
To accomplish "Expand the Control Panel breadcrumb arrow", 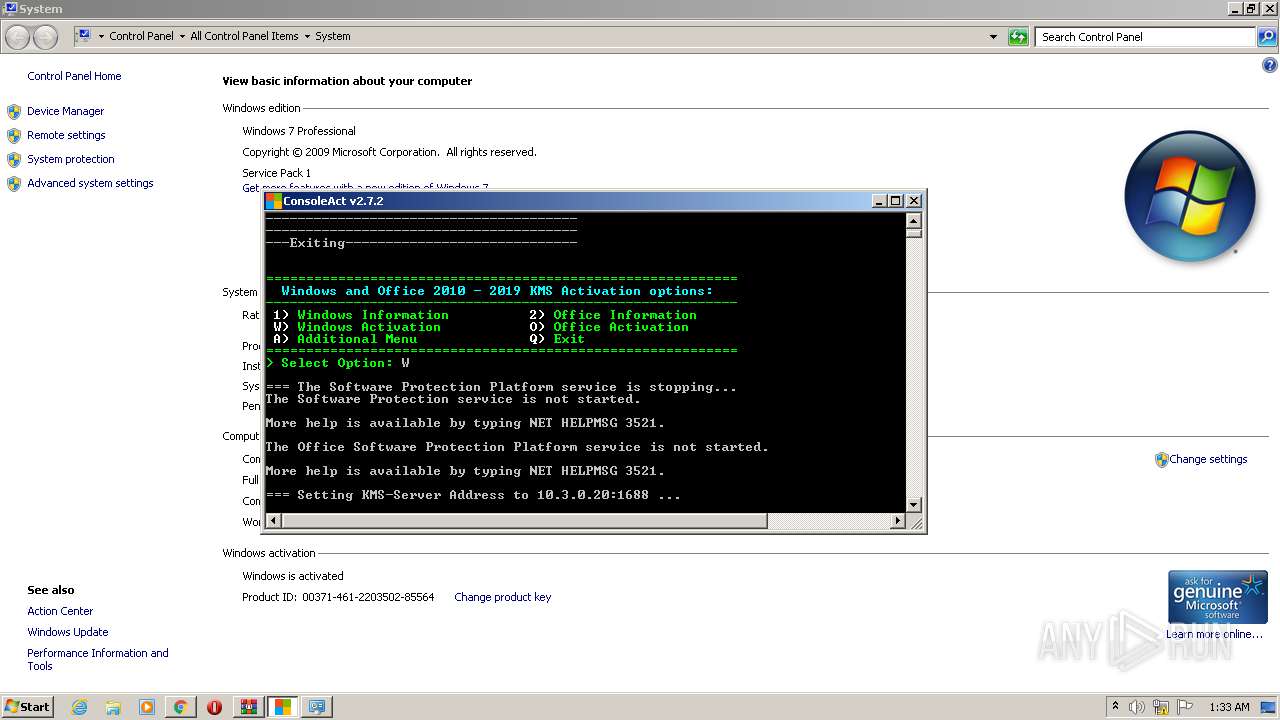I will (182, 36).
